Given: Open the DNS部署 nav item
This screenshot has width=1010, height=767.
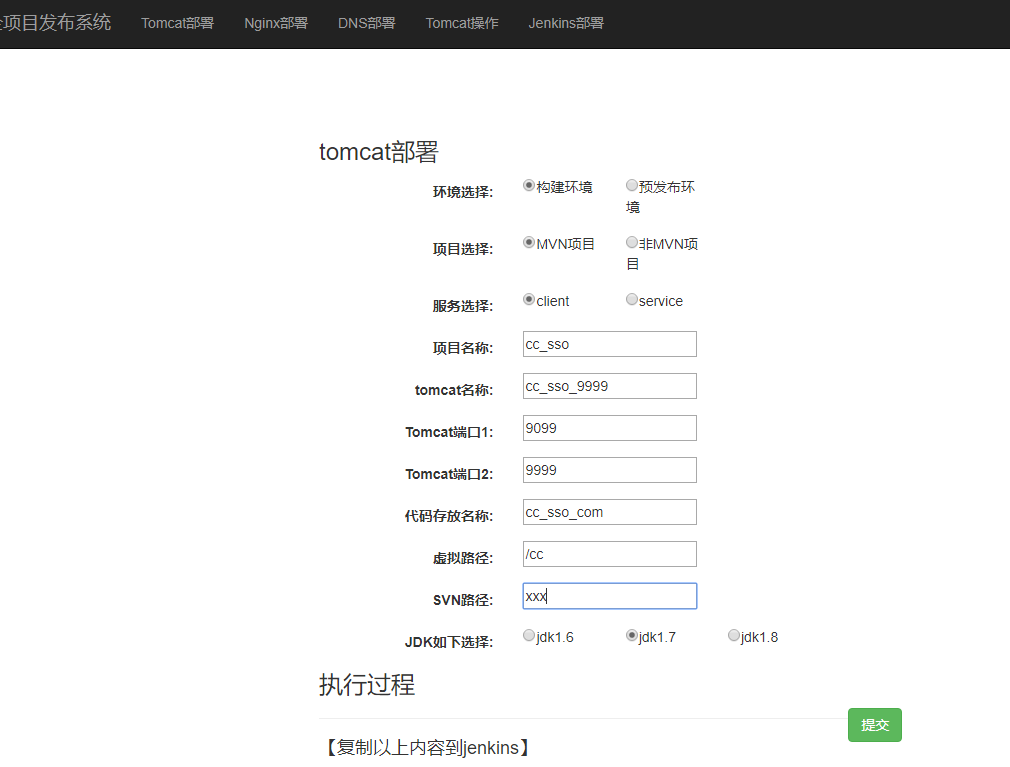Looking at the screenshot, I should (x=367, y=23).
